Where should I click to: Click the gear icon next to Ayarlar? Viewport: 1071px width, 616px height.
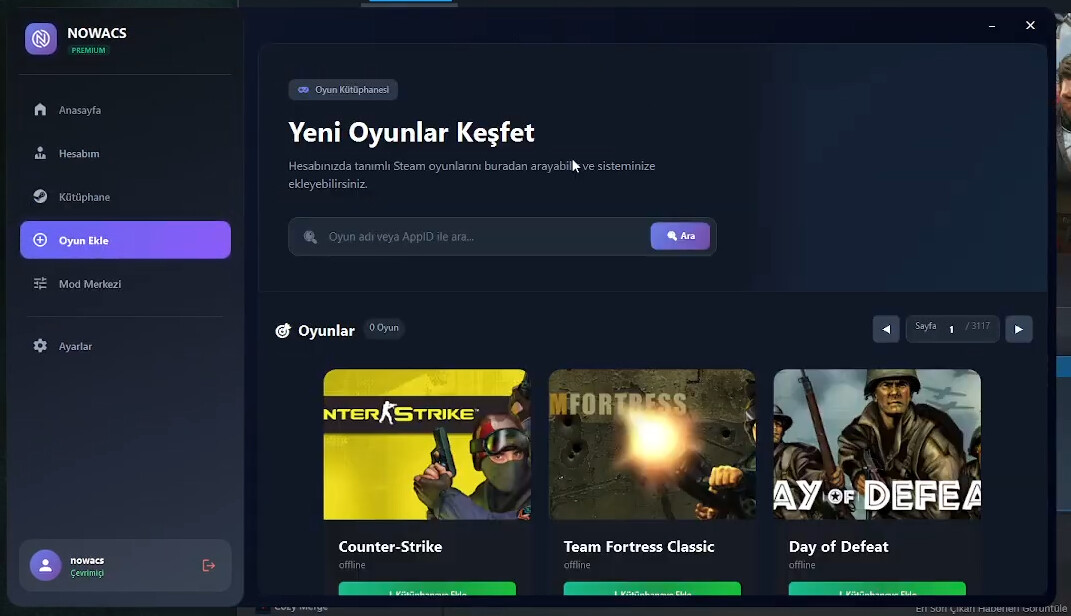(x=40, y=346)
